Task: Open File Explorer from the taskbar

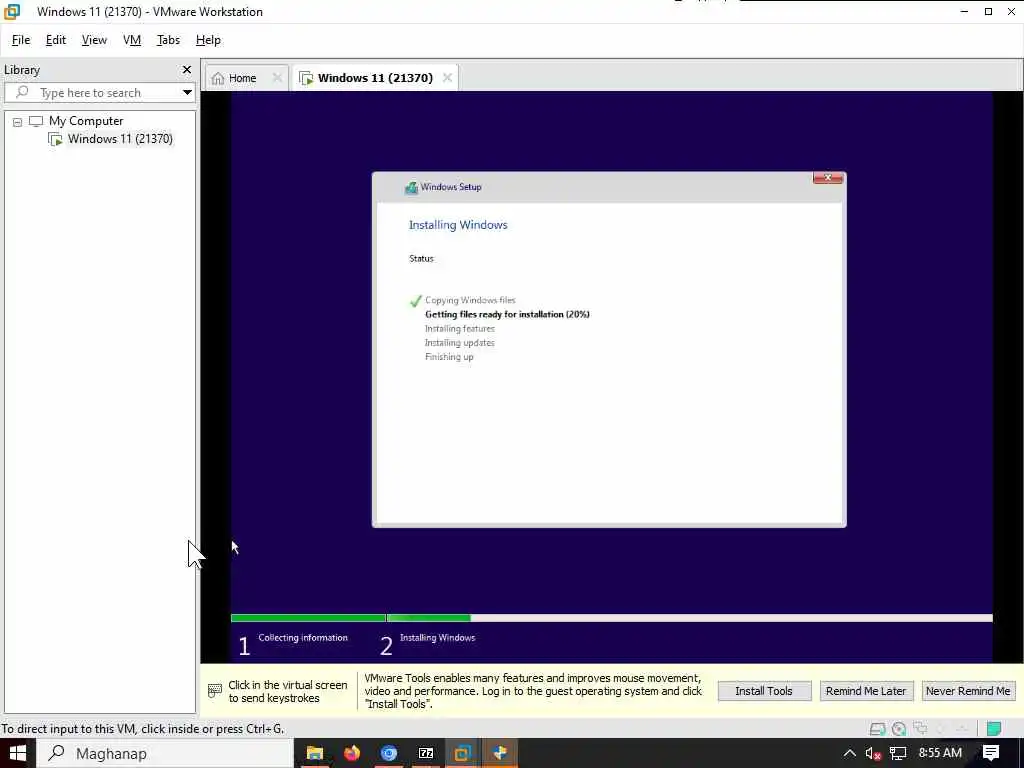Action: pos(315,753)
